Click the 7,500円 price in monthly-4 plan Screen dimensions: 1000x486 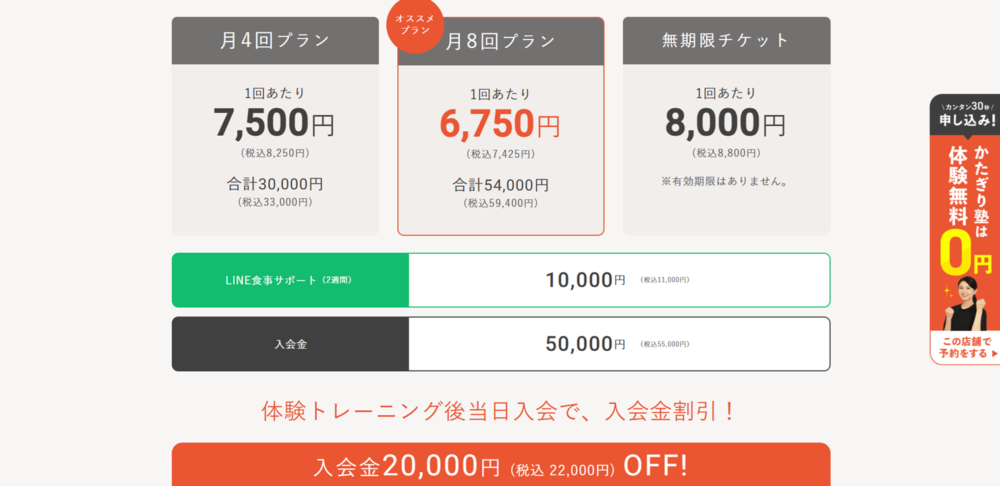pyautogui.click(x=274, y=123)
